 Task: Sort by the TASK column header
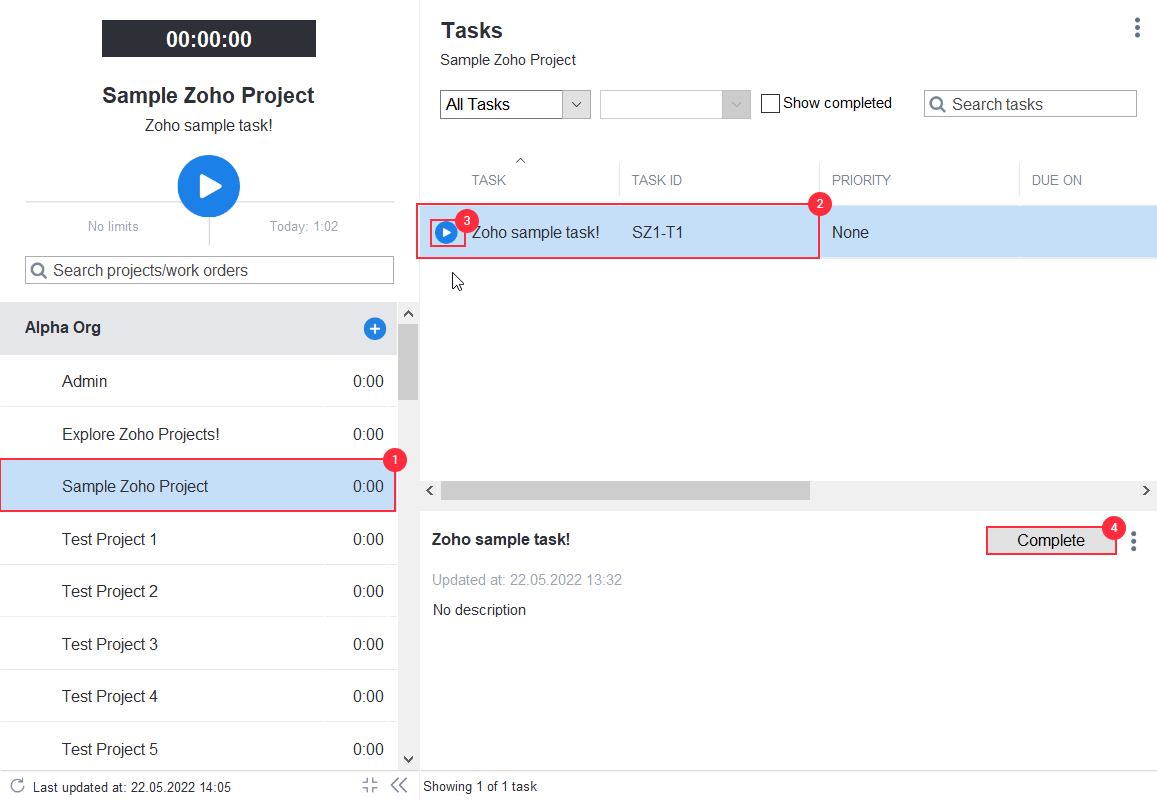[x=488, y=180]
